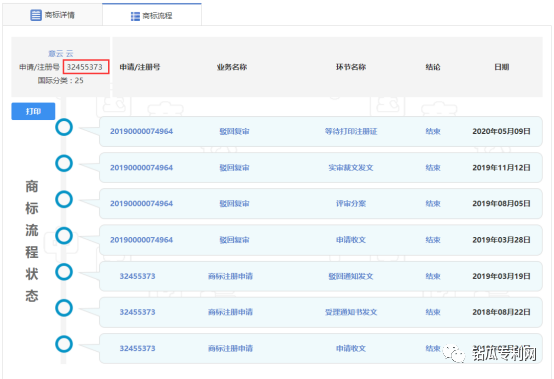Click the date 2019年03月28日

click(501, 240)
